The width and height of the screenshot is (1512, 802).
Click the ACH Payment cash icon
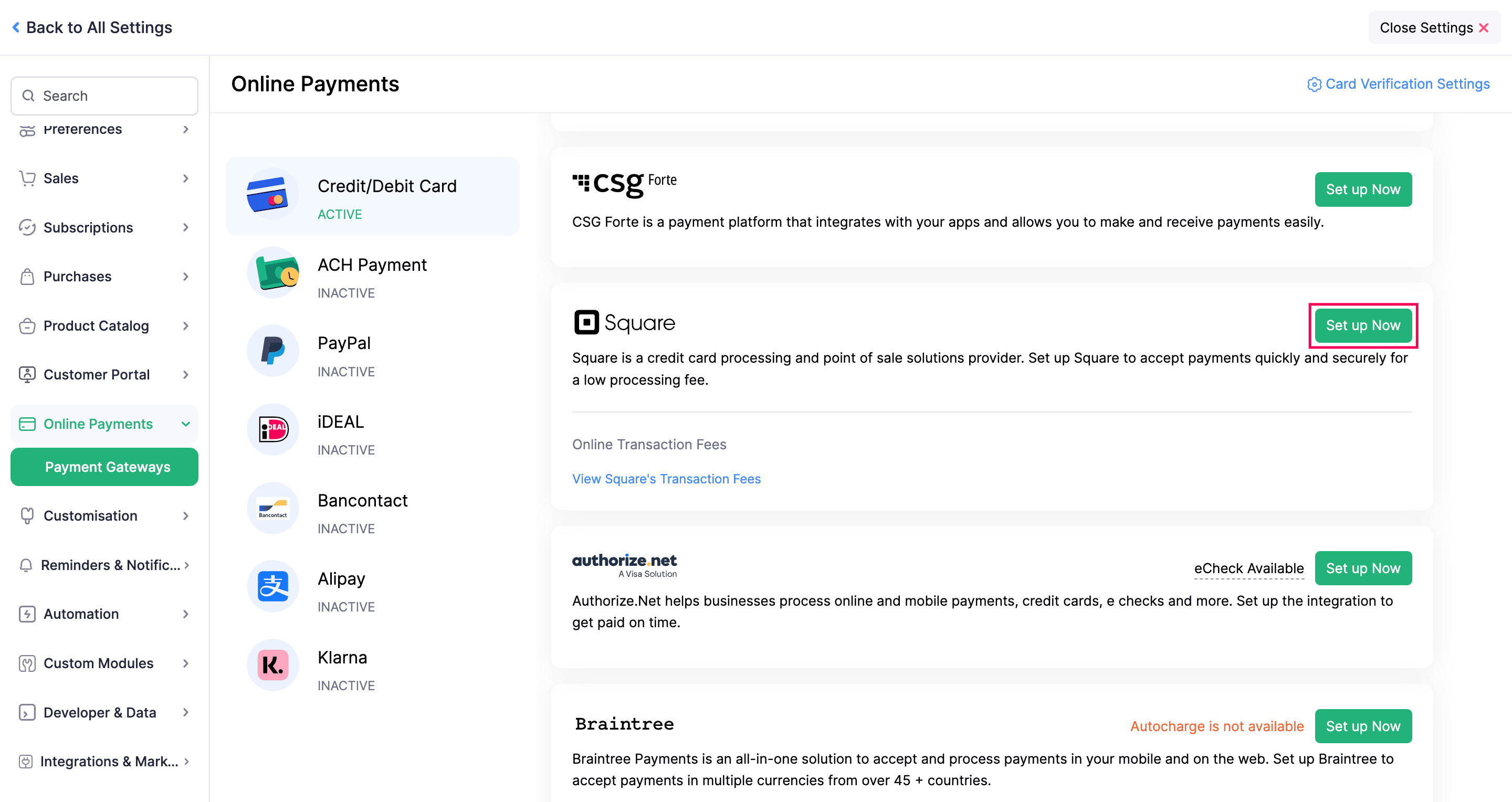tap(273, 272)
